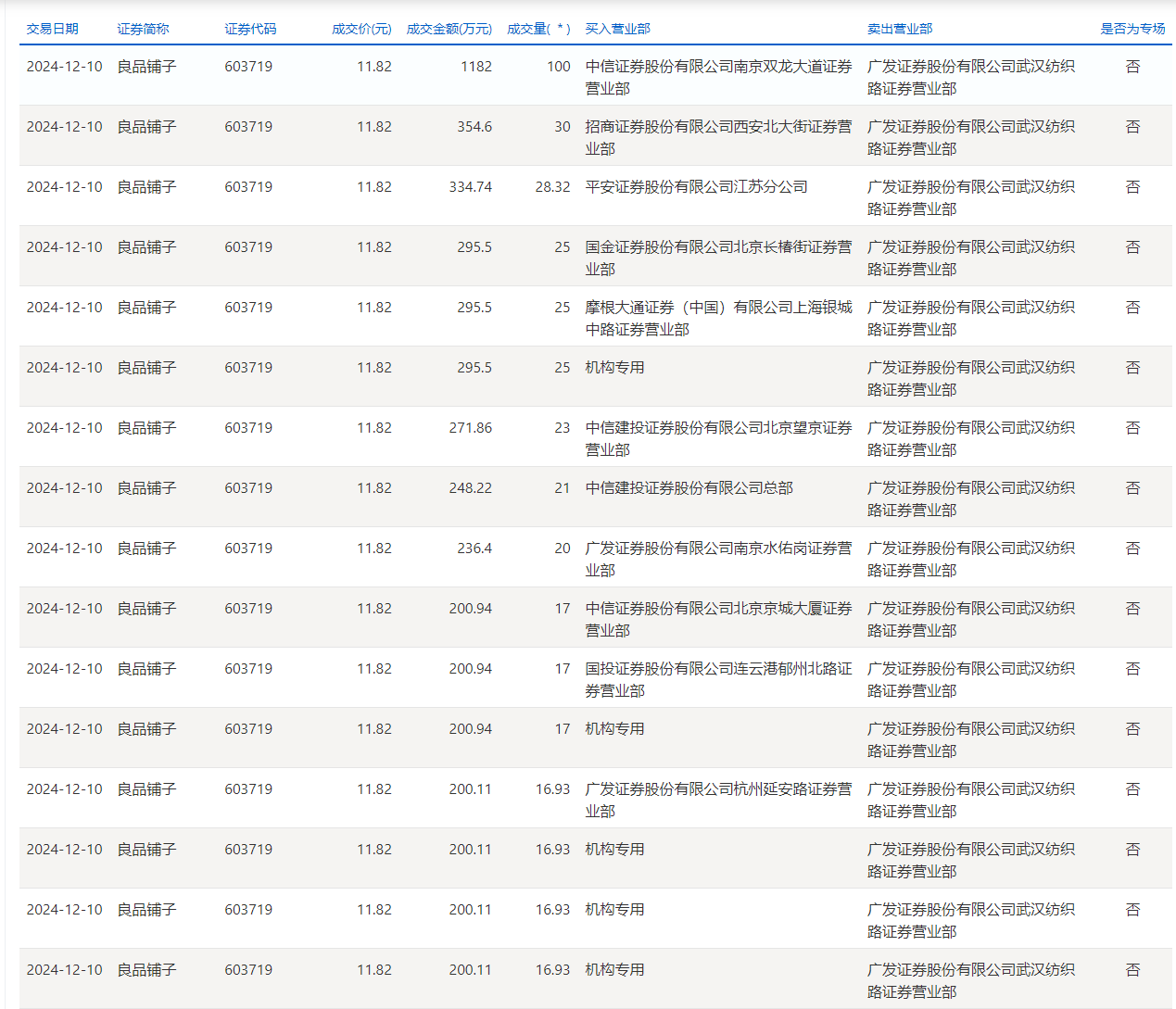Image resolution: width=1176 pixels, height=1009 pixels.
Task: Click the 成交量( * ) column header
Action: tap(538, 29)
